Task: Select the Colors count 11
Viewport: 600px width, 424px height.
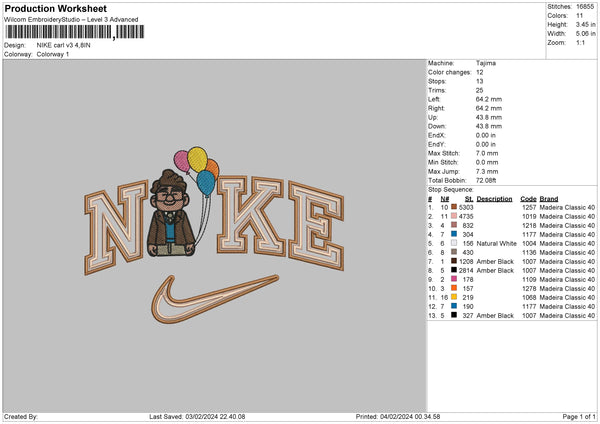Action: [x=579, y=16]
